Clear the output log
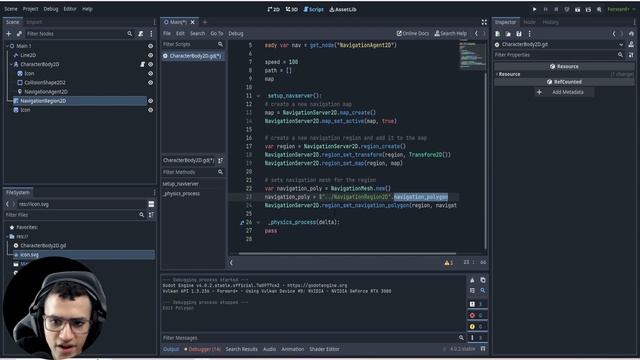Screen dimensions: 640x360 472,280
